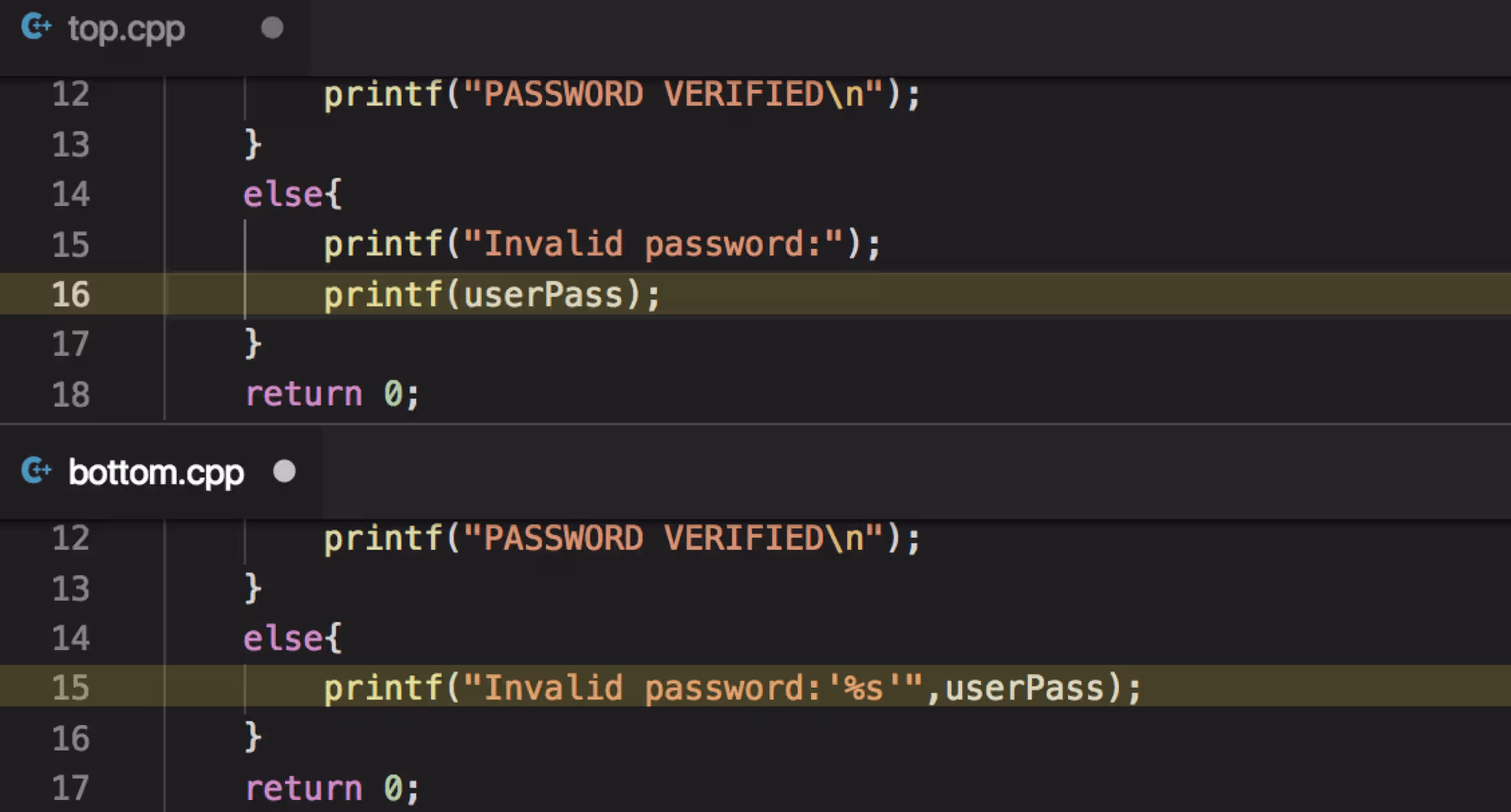This screenshot has height=812, width=1511.
Task: Click the else keyword in bottom.cpp
Action: (x=283, y=638)
